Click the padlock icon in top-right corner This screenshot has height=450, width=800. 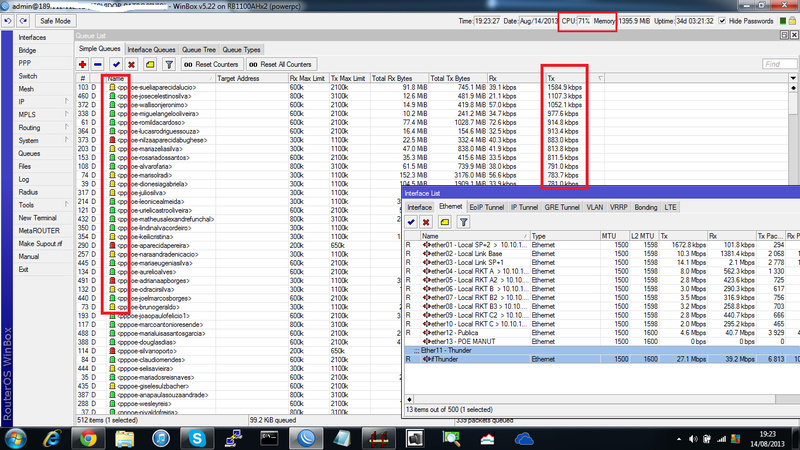[792, 21]
